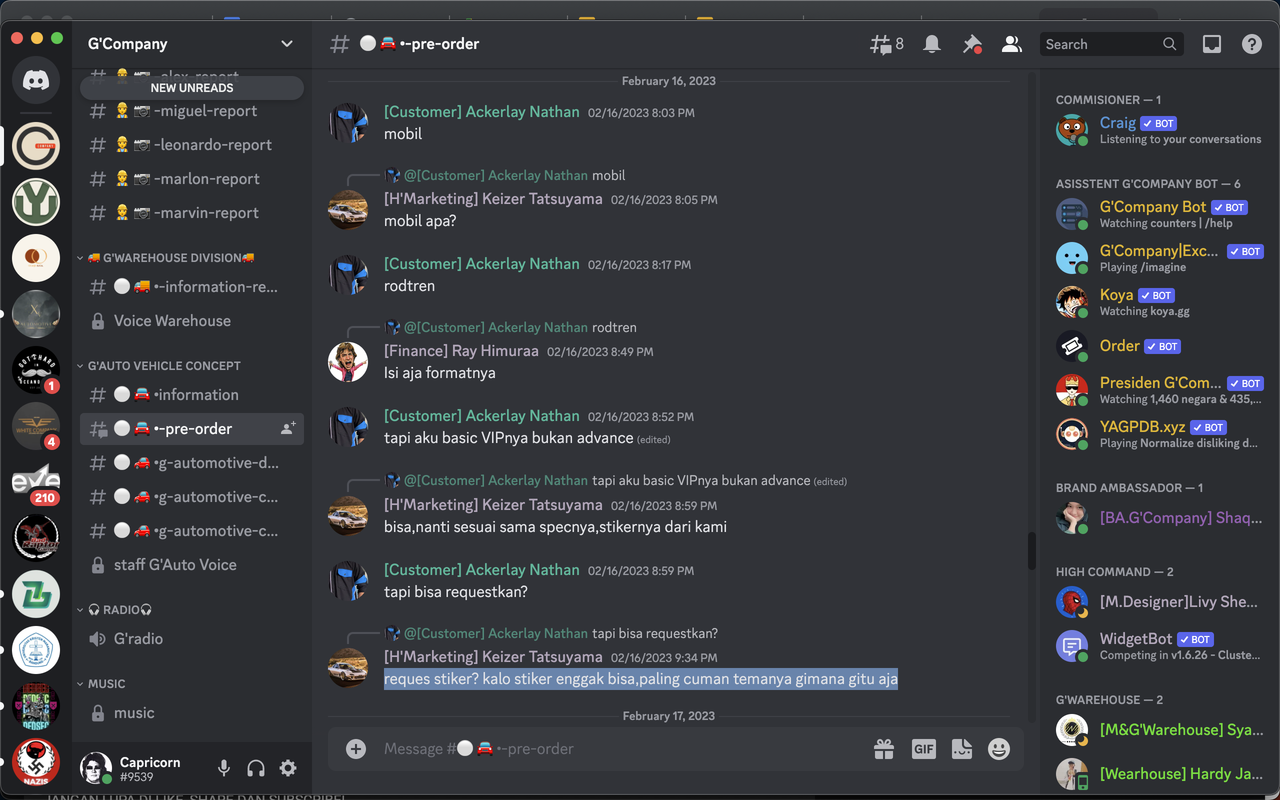Select Koya bot member
This screenshot has height=800, width=1280.
(1160, 302)
